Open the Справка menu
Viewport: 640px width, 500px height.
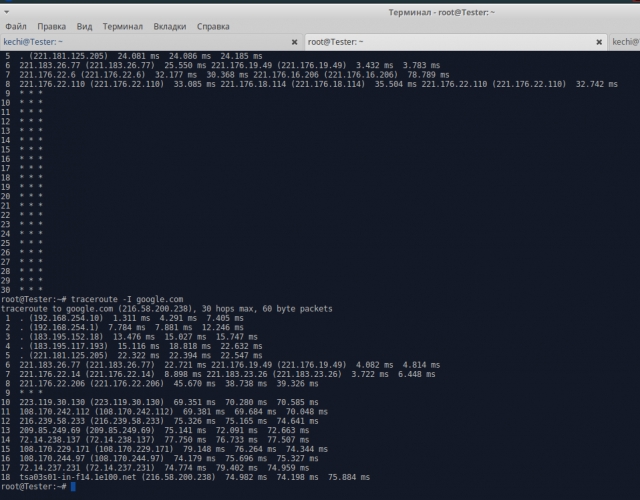pyautogui.click(x=213, y=27)
